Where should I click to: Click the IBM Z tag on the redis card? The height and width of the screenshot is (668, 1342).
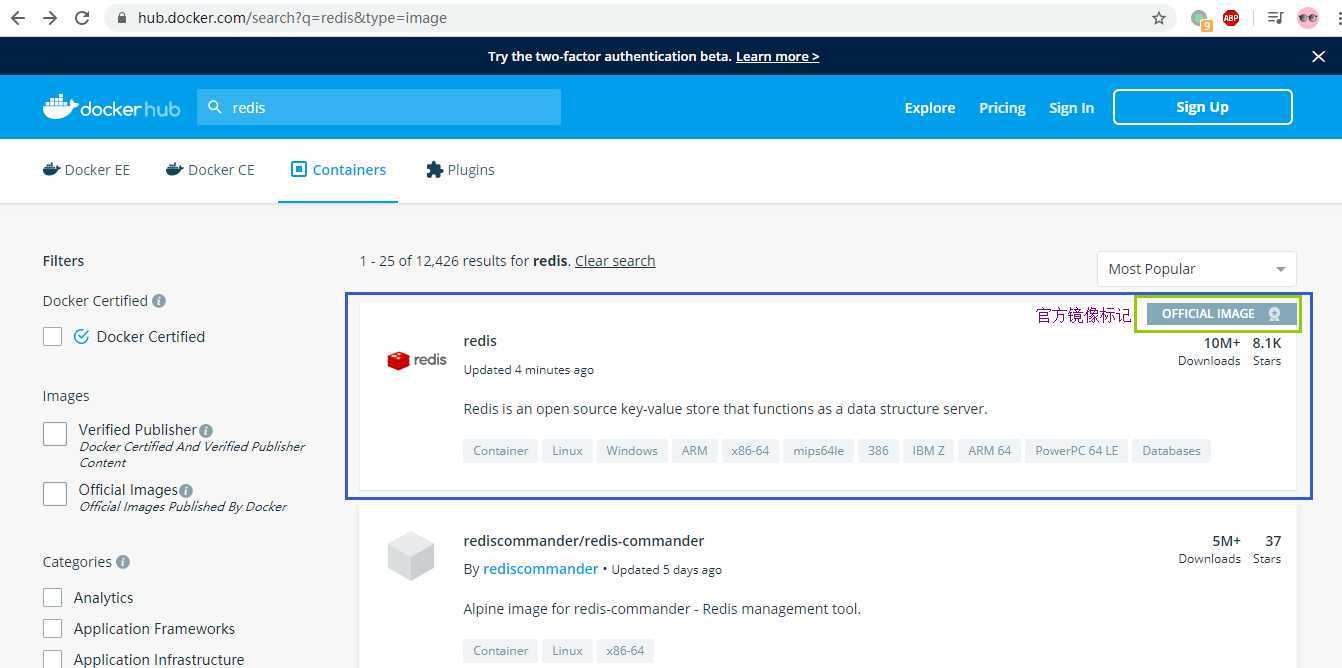tap(928, 451)
